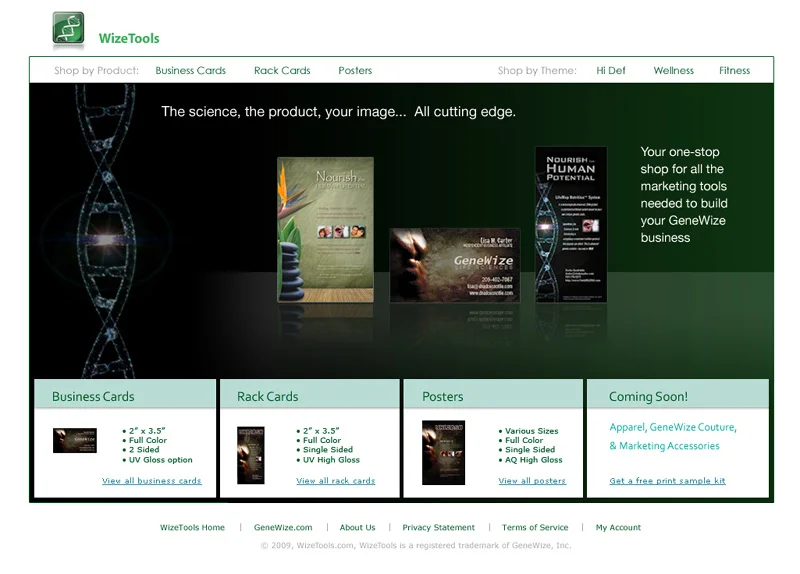Screen dimensions: 800x574
Task: Click the UV Gloss option bullet text
Action: tap(160, 460)
